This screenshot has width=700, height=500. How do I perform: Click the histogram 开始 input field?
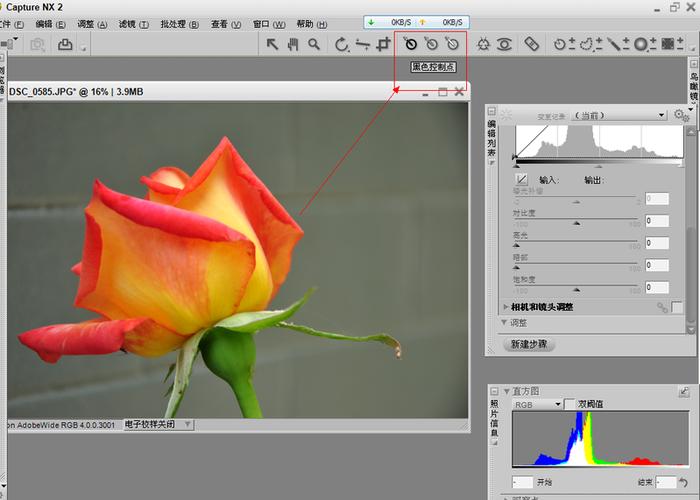[522, 482]
